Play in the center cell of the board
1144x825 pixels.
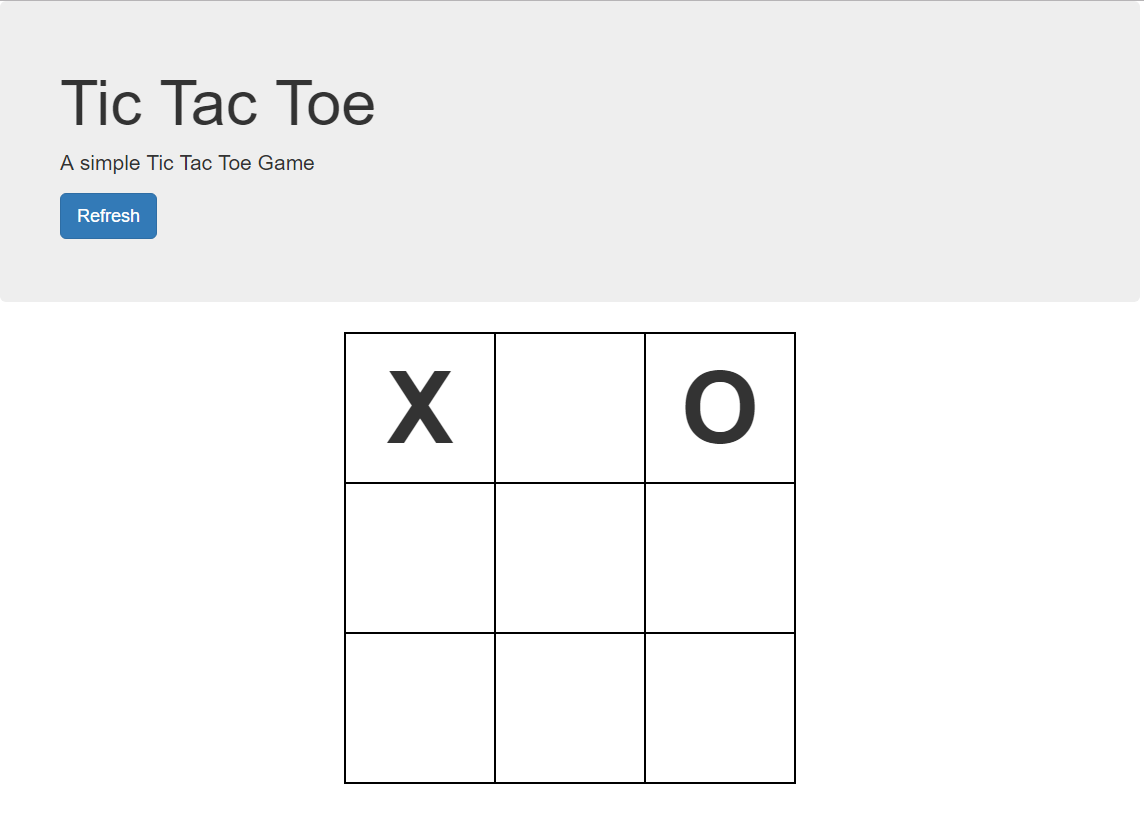pos(570,558)
